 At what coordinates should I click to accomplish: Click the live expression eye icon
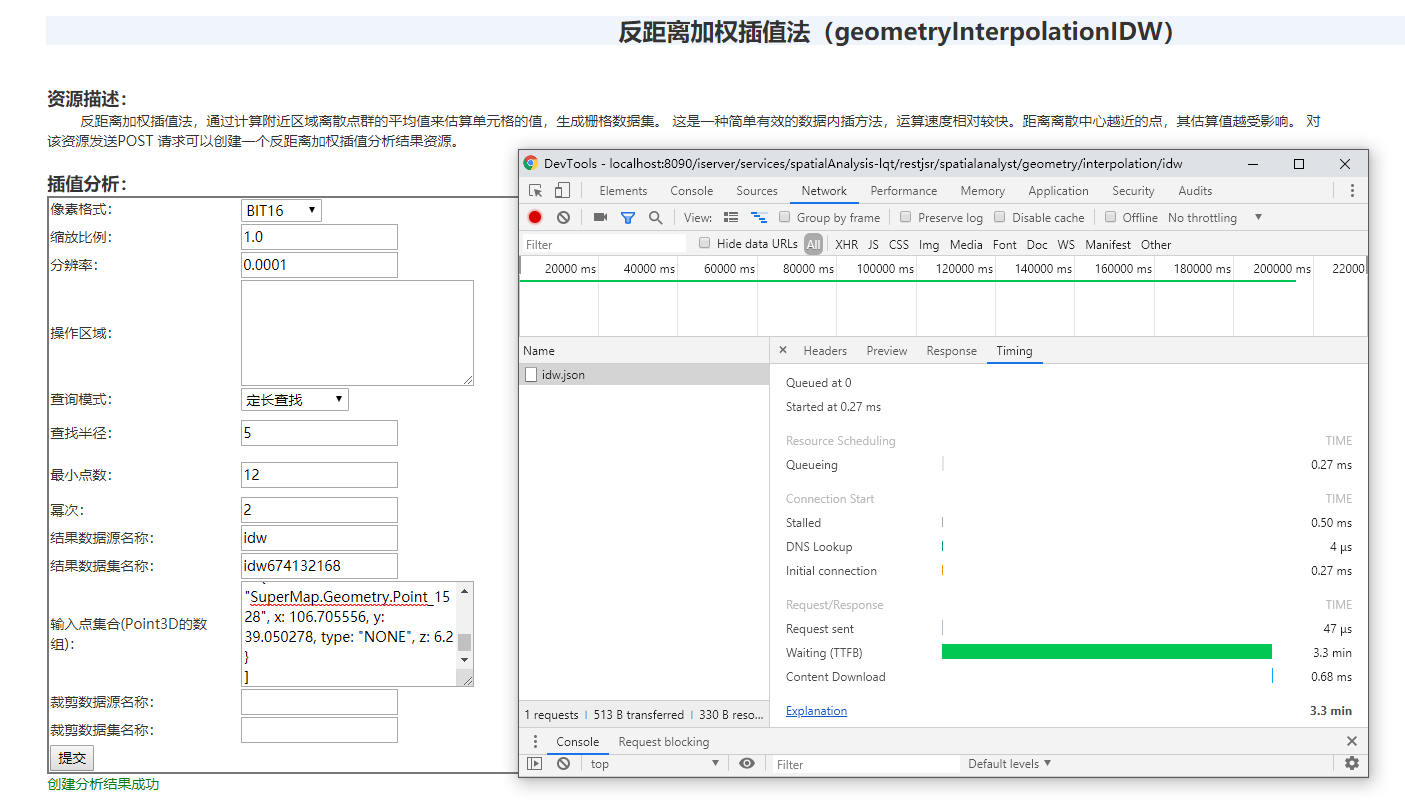747,763
